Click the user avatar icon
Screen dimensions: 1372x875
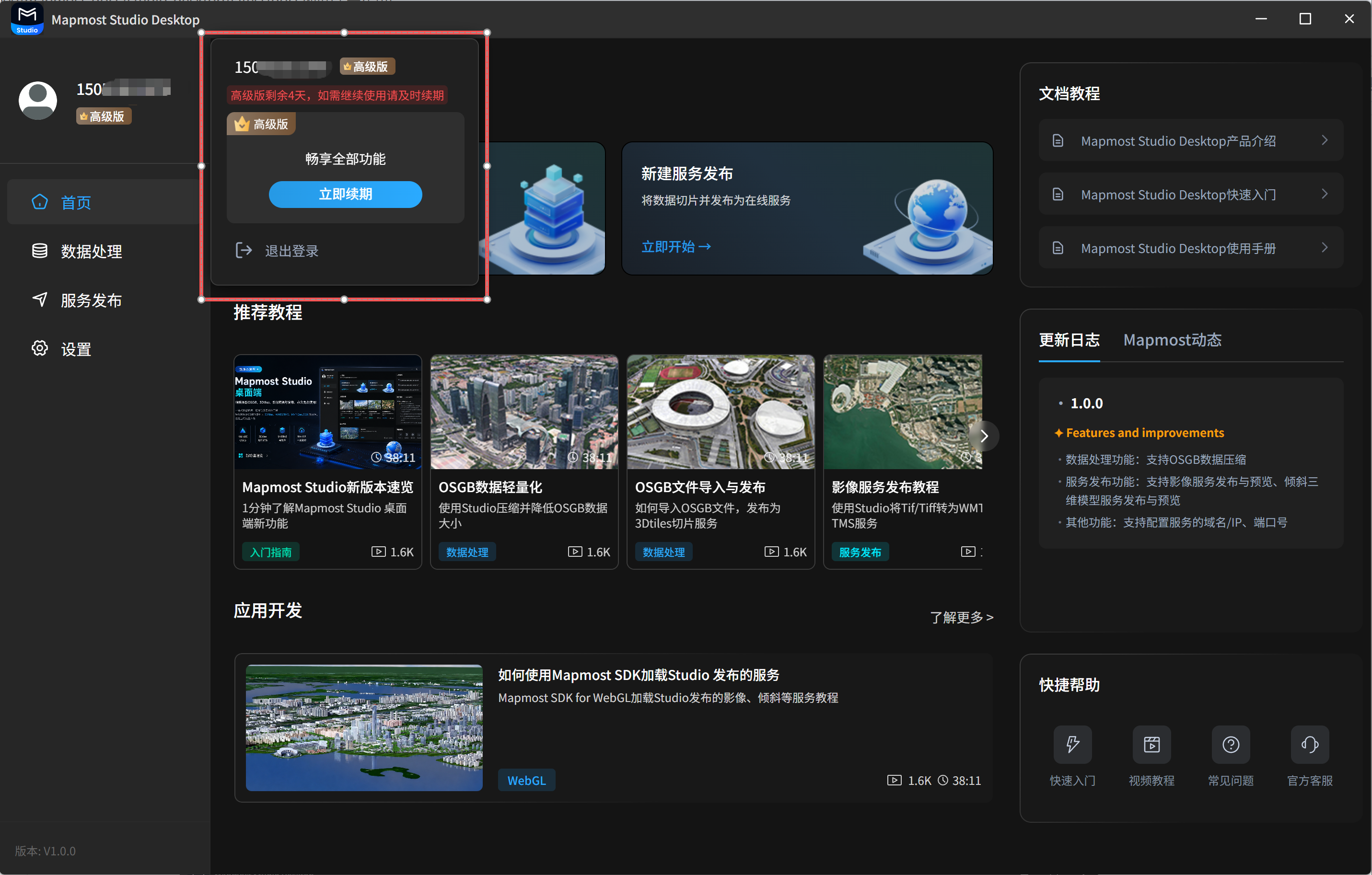pos(38,100)
